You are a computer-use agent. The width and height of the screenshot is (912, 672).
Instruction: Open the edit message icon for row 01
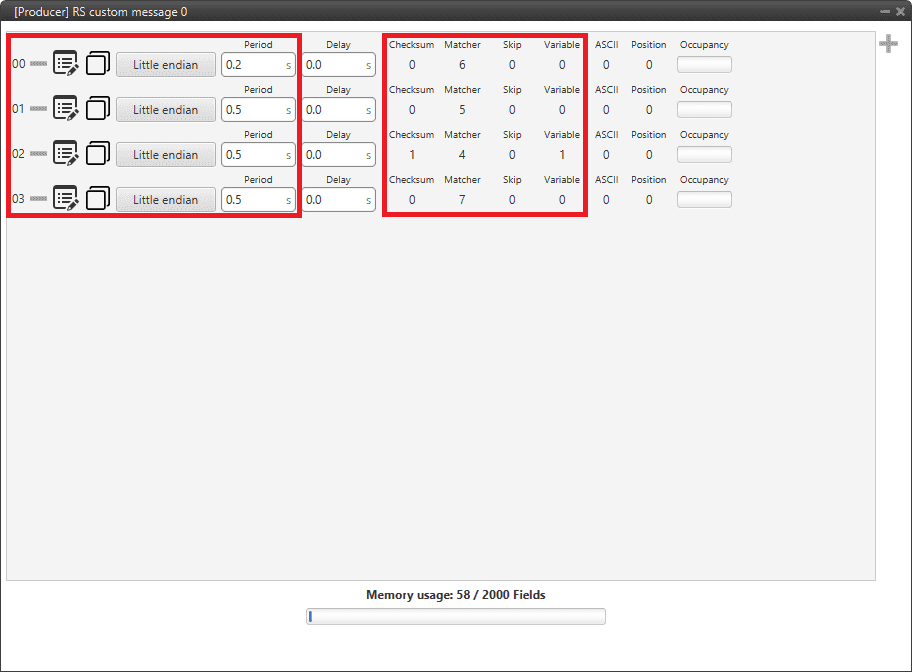coord(66,109)
